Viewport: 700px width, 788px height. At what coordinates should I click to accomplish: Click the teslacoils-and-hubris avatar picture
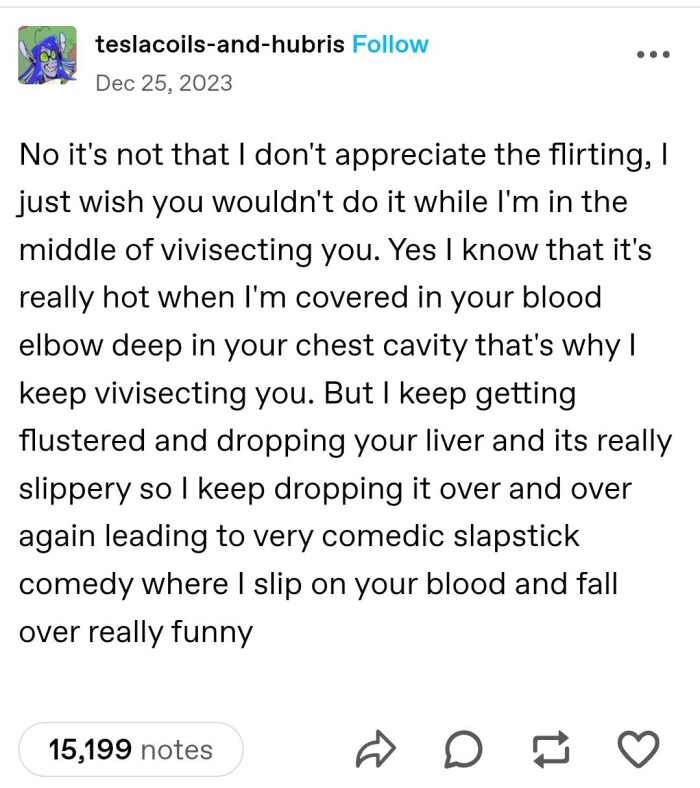47,55
